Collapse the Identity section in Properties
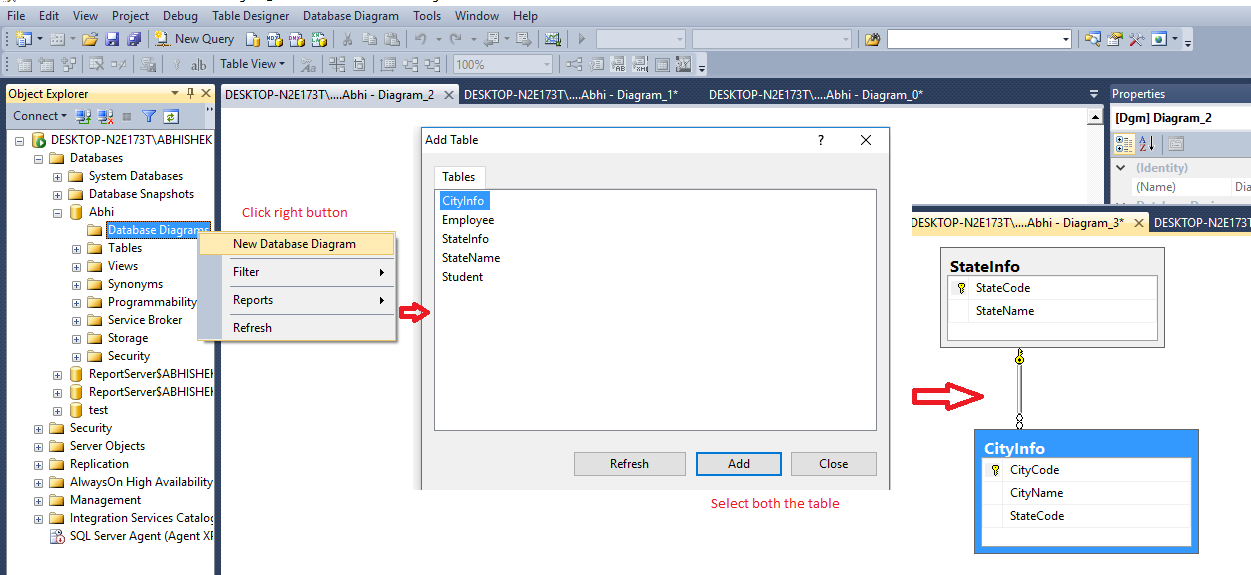Viewport: 1251px width, 575px height. click(1121, 168)
